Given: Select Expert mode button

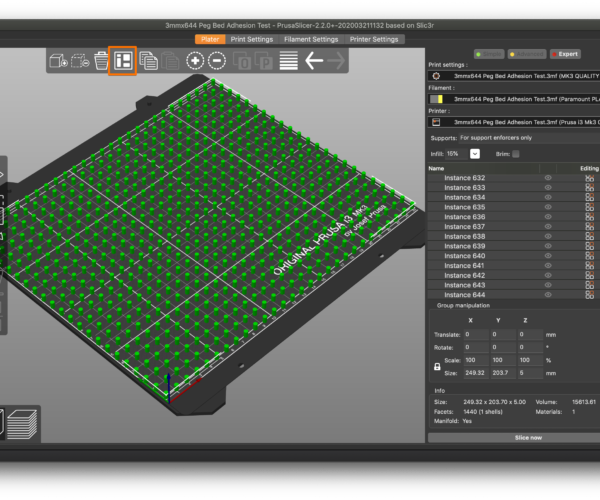Looking at the screenshot, I should pyautogui.click(x=565, y=54).
